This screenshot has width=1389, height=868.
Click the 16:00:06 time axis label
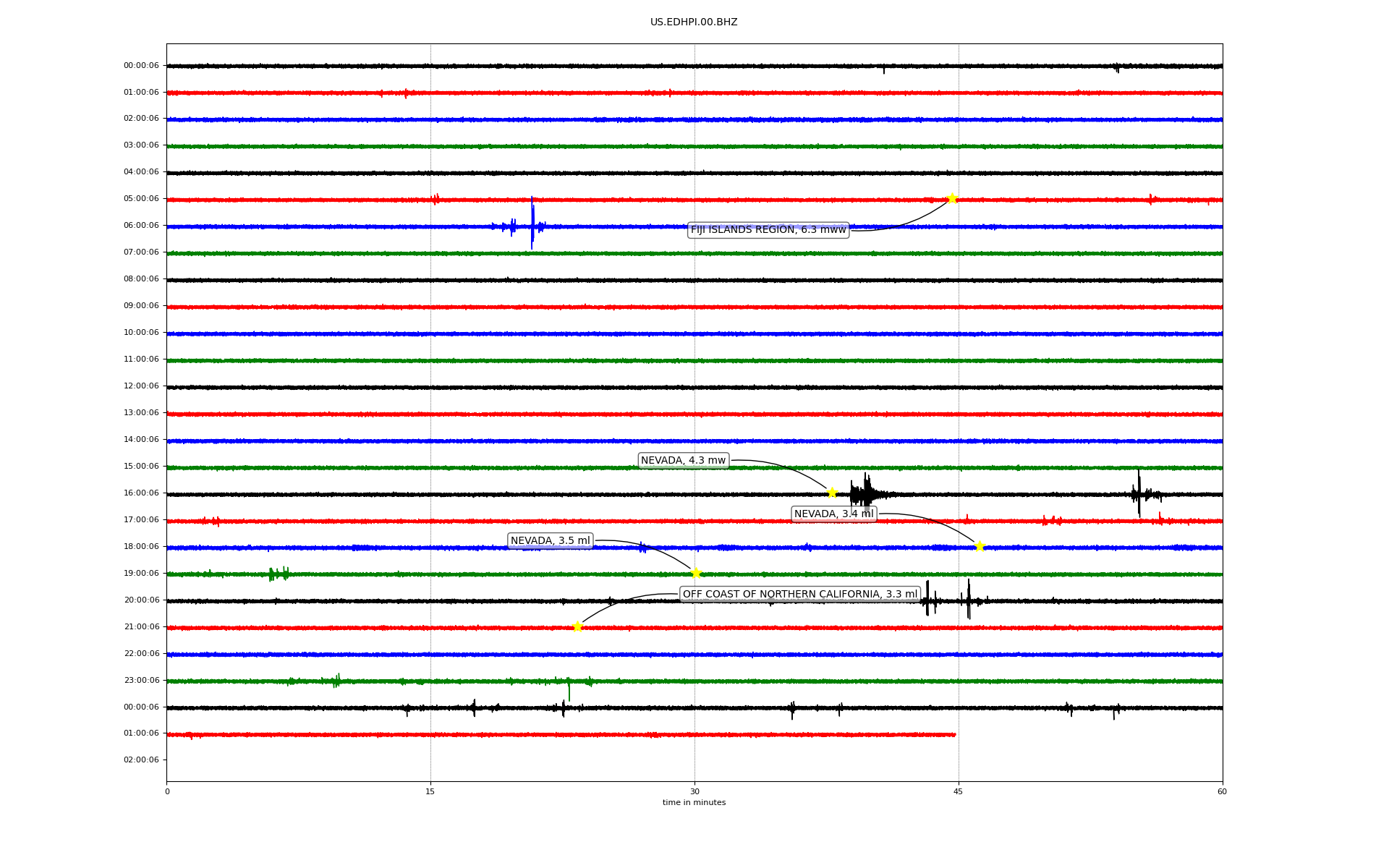[x=141, y=493]
